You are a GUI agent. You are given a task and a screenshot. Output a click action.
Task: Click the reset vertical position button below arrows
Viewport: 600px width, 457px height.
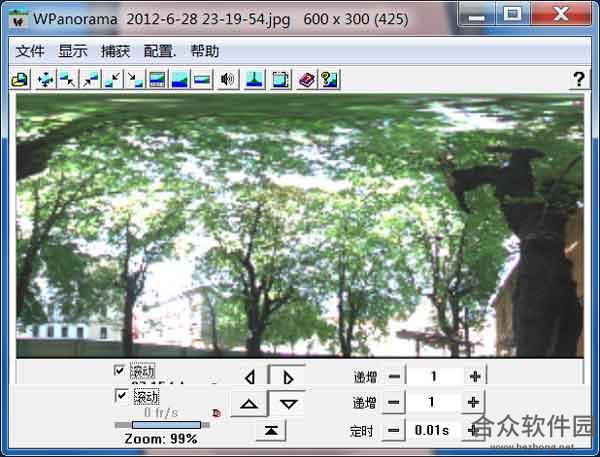click(x=271, y=431)
